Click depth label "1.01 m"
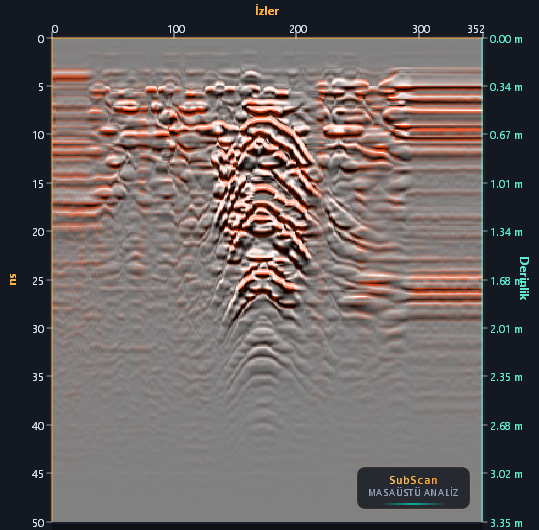This screenshot has height=530, width=539. pyautogui.click(x=506, y=184)
